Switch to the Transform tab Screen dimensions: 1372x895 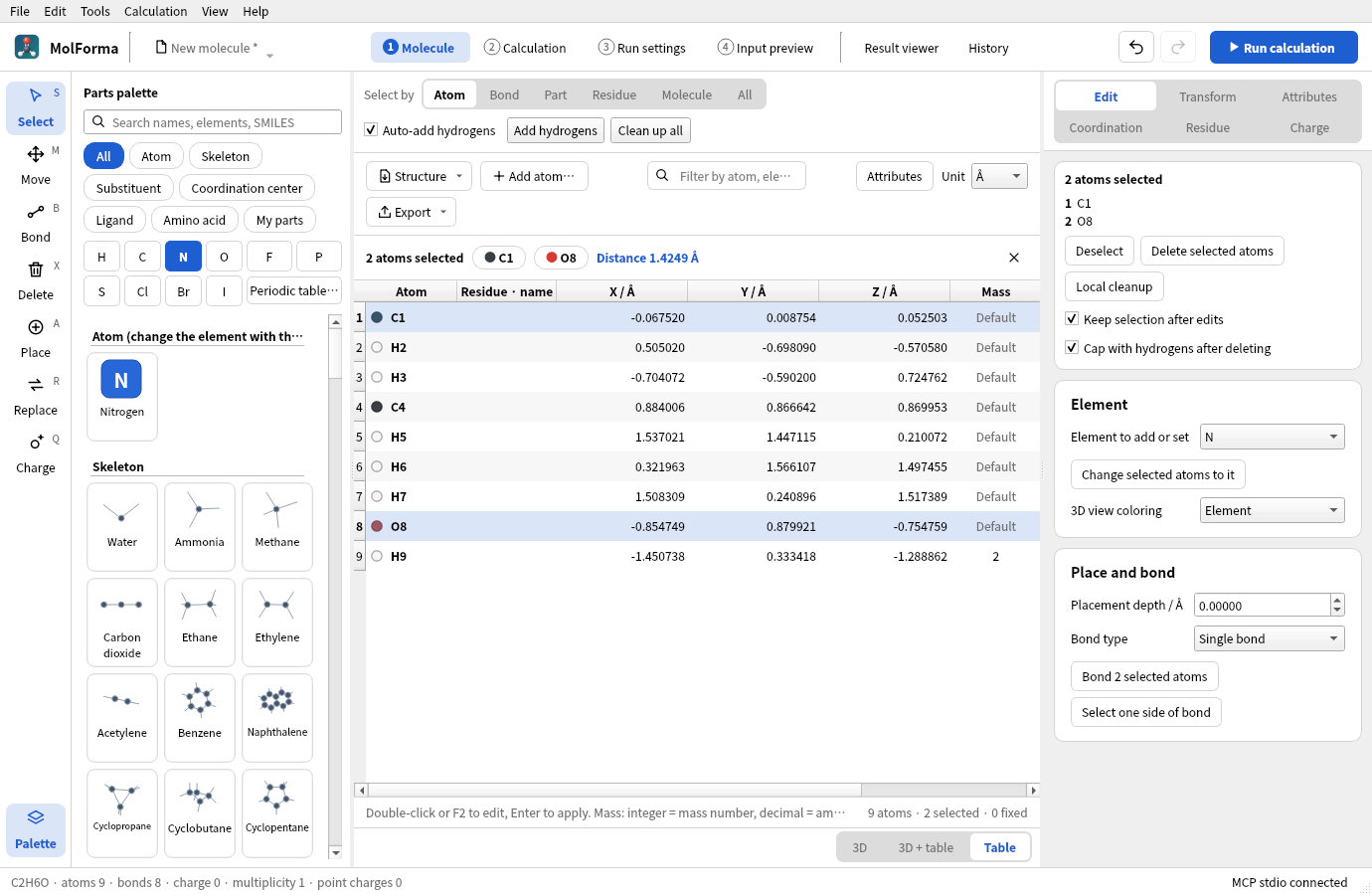pos(1208,96)
